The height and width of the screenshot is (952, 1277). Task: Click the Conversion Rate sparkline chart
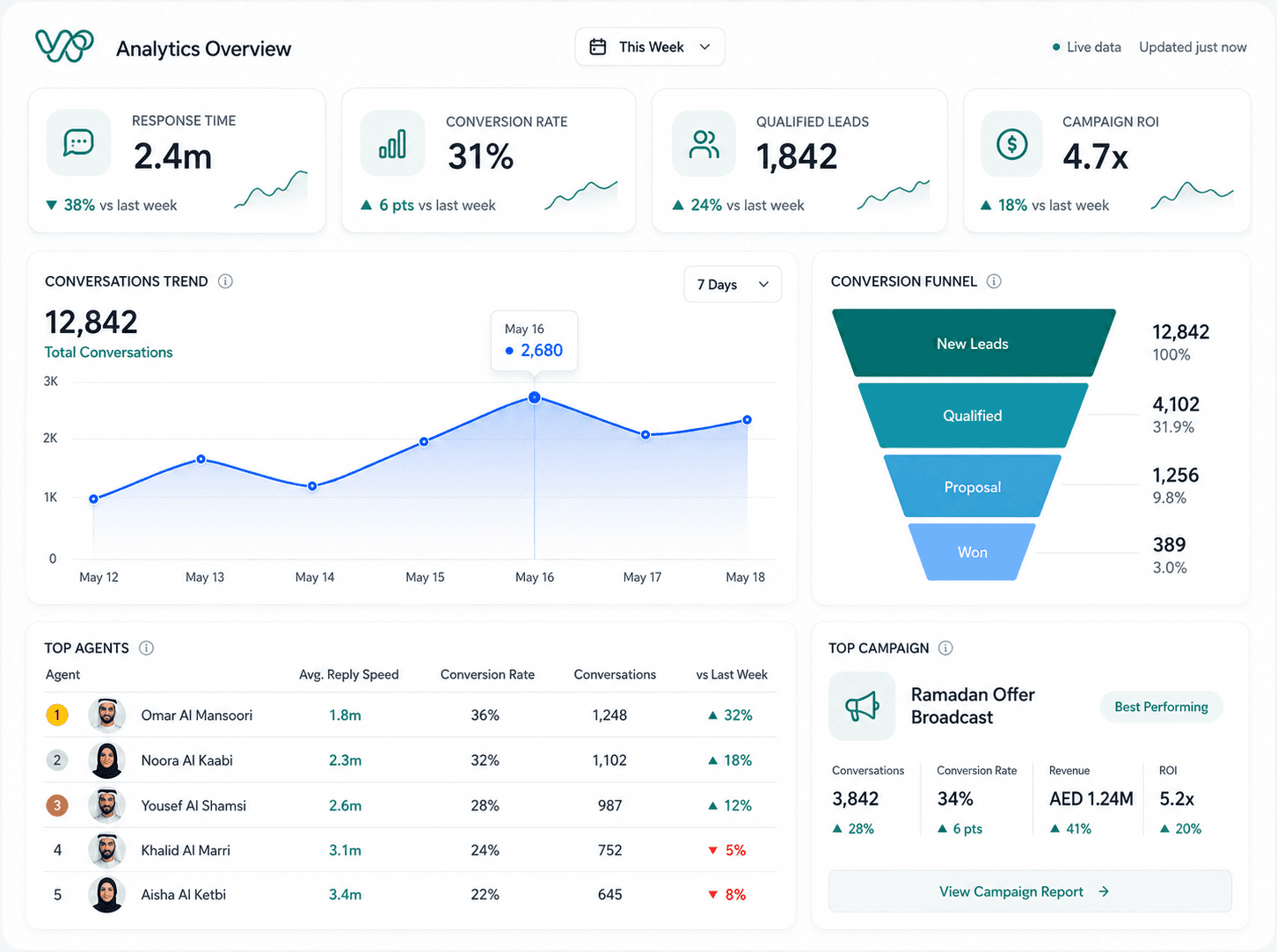tap(581, 195)
